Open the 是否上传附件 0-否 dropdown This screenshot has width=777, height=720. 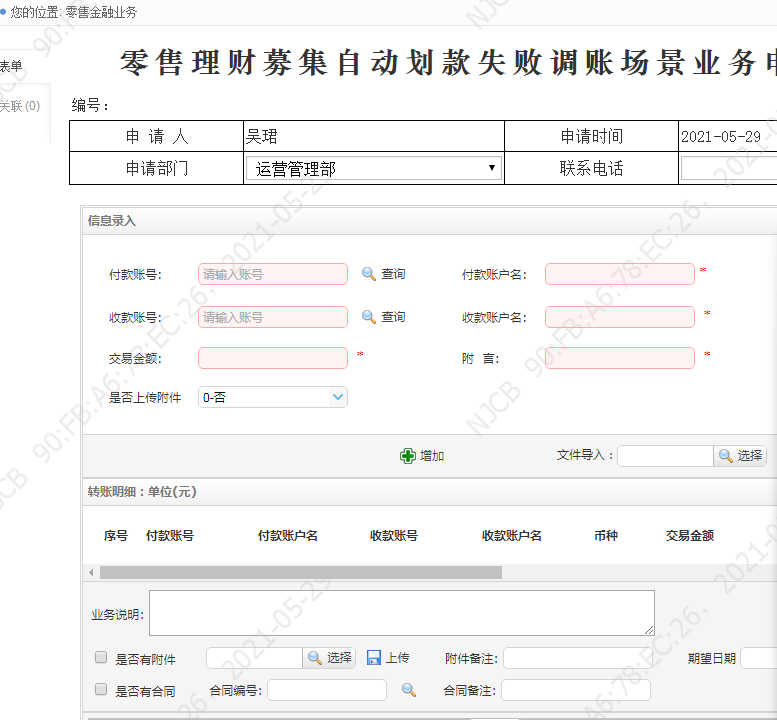pos(273,397)
